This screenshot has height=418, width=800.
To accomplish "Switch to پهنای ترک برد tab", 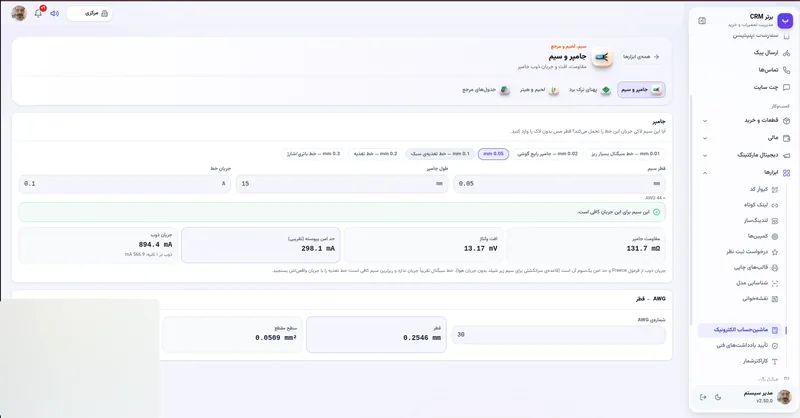I will [590, 90].
